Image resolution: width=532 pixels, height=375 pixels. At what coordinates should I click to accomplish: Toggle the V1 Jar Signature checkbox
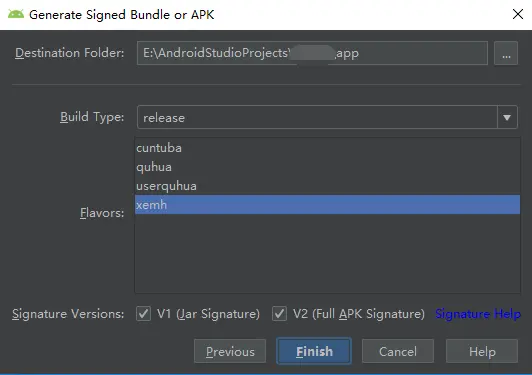click(144, 314)
